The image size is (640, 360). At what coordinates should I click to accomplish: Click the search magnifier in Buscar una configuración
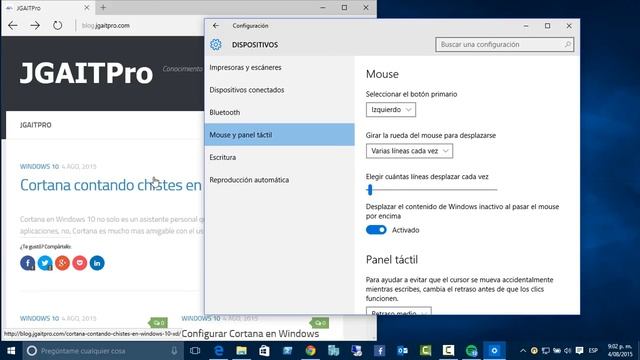(x=568, y=44)
